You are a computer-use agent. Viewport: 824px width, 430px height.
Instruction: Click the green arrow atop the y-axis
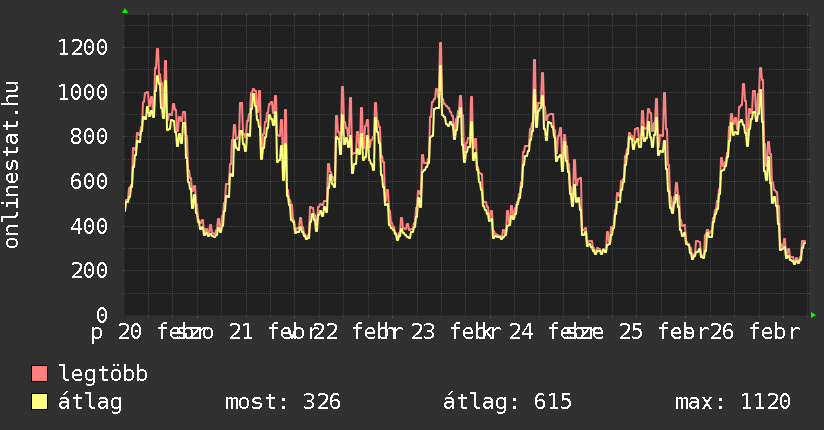125,11
